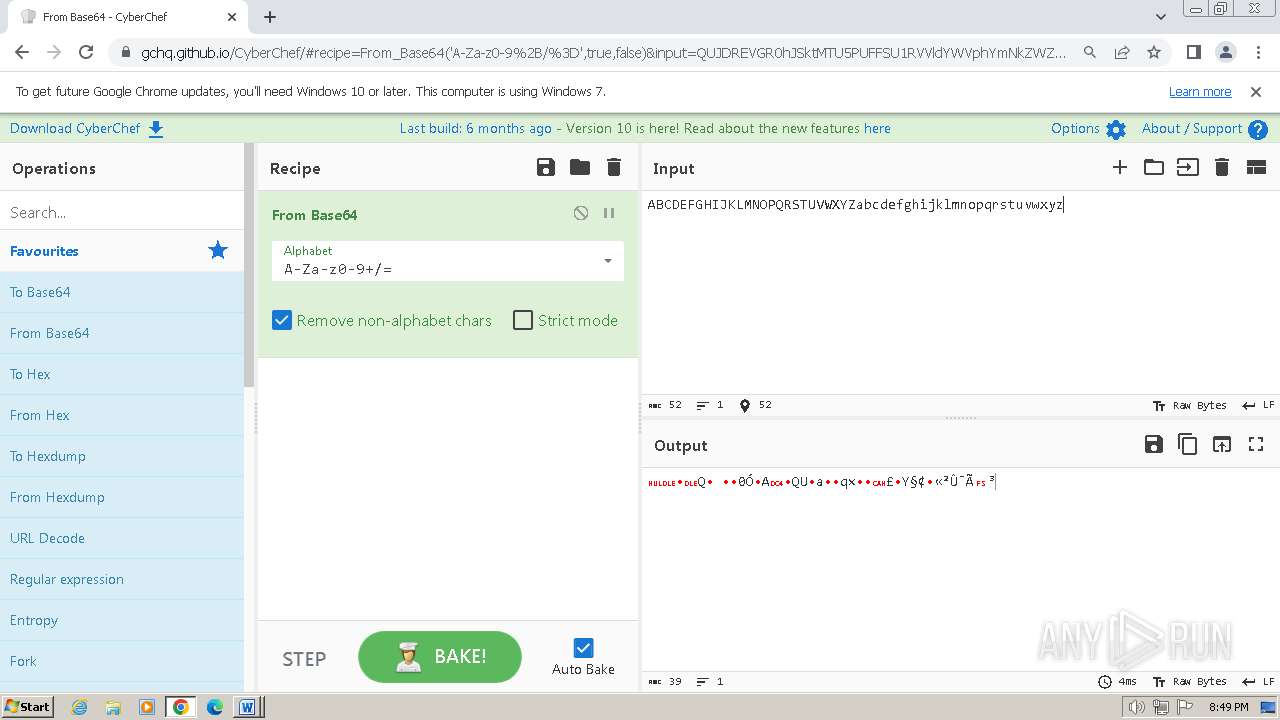Clear input and output trash icon

coord(1222,168)
